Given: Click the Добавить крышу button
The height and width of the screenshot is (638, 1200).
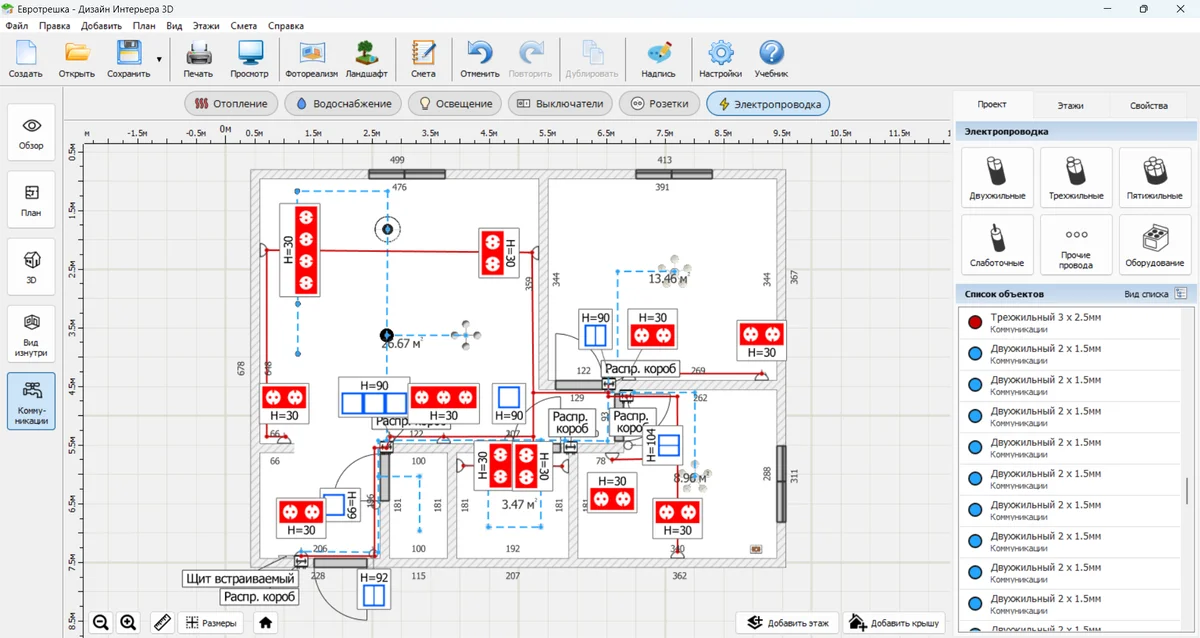Looking at the screenshot, I should pyautogui.click(x=894, y=623).
